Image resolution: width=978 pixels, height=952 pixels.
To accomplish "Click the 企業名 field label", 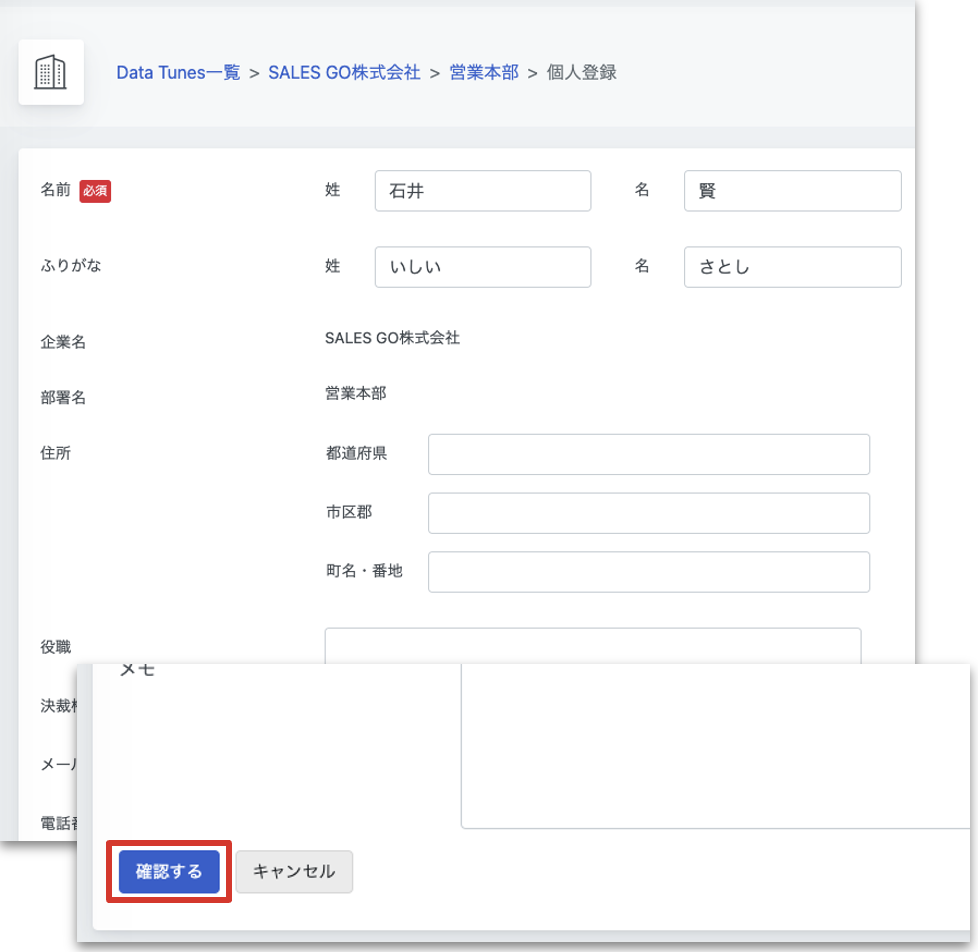I will (x=63, y=342).
